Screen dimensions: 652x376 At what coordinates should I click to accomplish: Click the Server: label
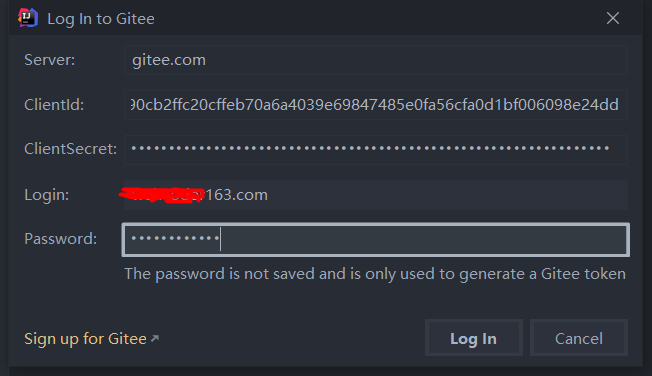click(x=49, y=60)
